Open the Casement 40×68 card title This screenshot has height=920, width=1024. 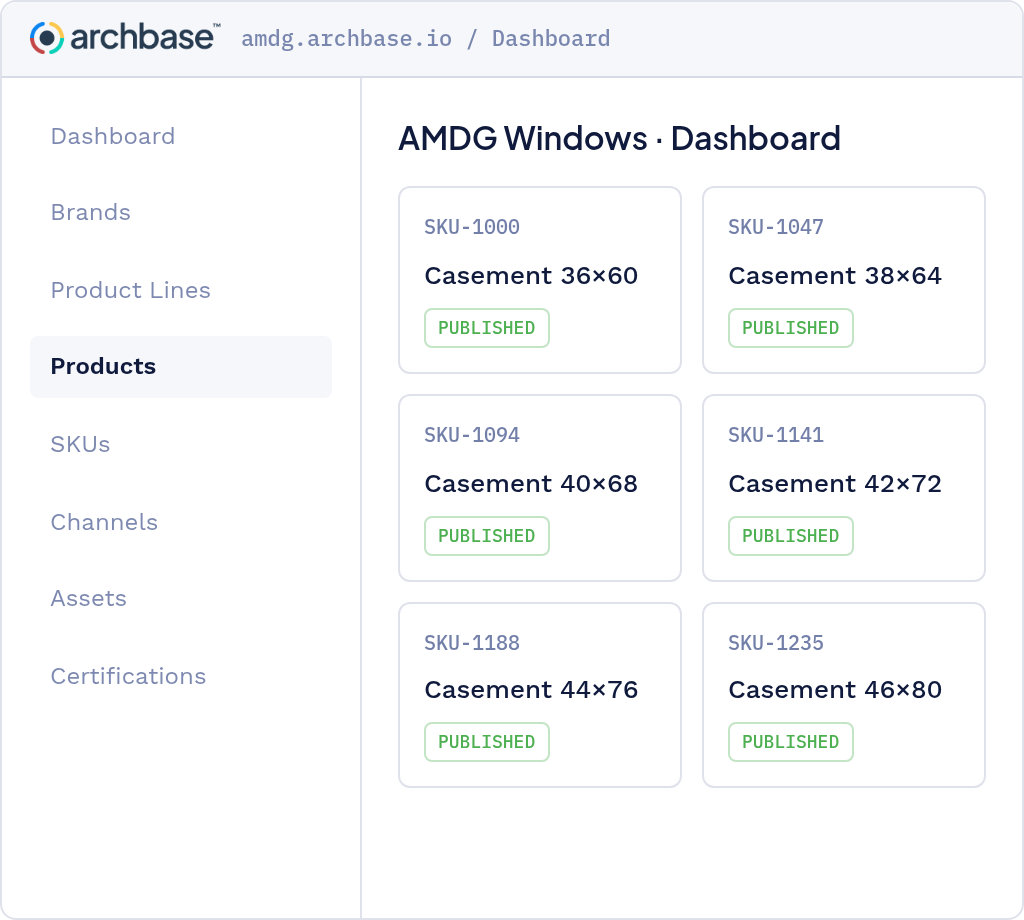click(531, 484)
